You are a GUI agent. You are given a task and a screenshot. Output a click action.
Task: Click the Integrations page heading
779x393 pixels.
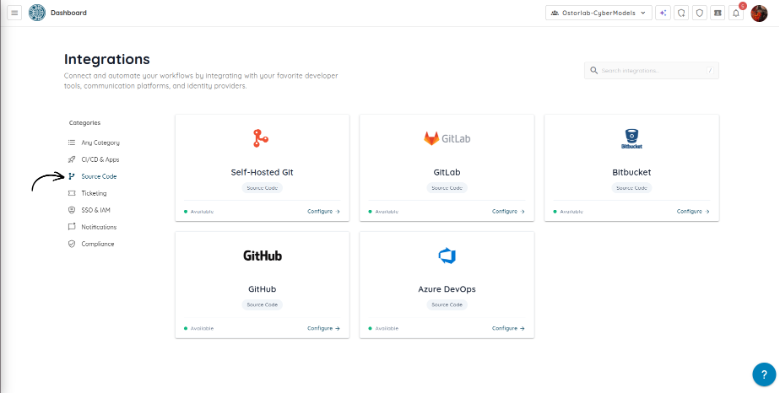coord(107,59)
